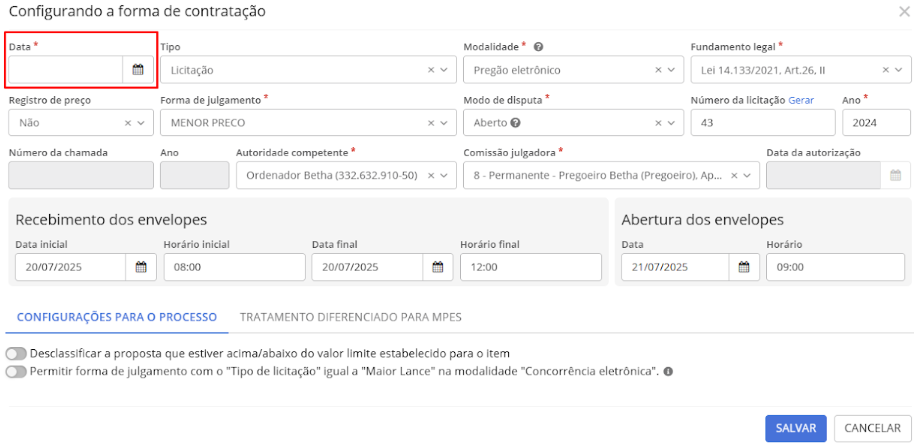The image size is (914, 448).
Task: Click Abertura Data field showing 21/07/2025
Action: [675, 267]
